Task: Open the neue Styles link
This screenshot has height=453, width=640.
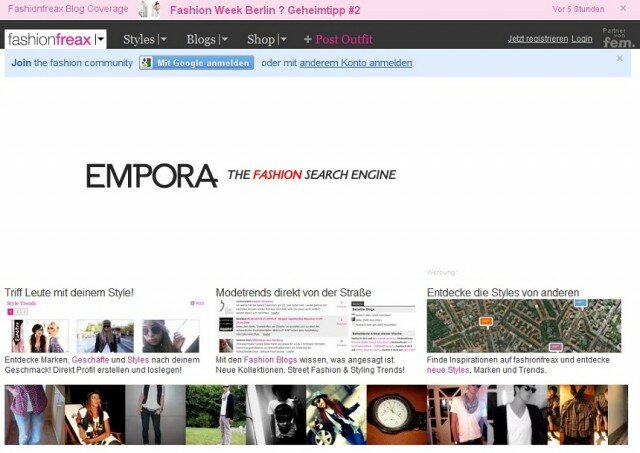Action: [x=448, y=370]
